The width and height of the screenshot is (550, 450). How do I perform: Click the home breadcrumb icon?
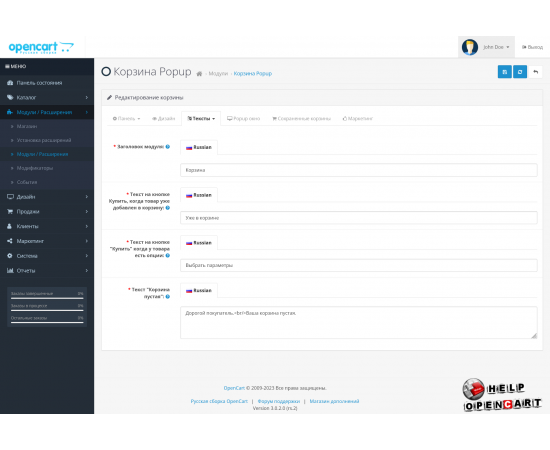(199, 74)
